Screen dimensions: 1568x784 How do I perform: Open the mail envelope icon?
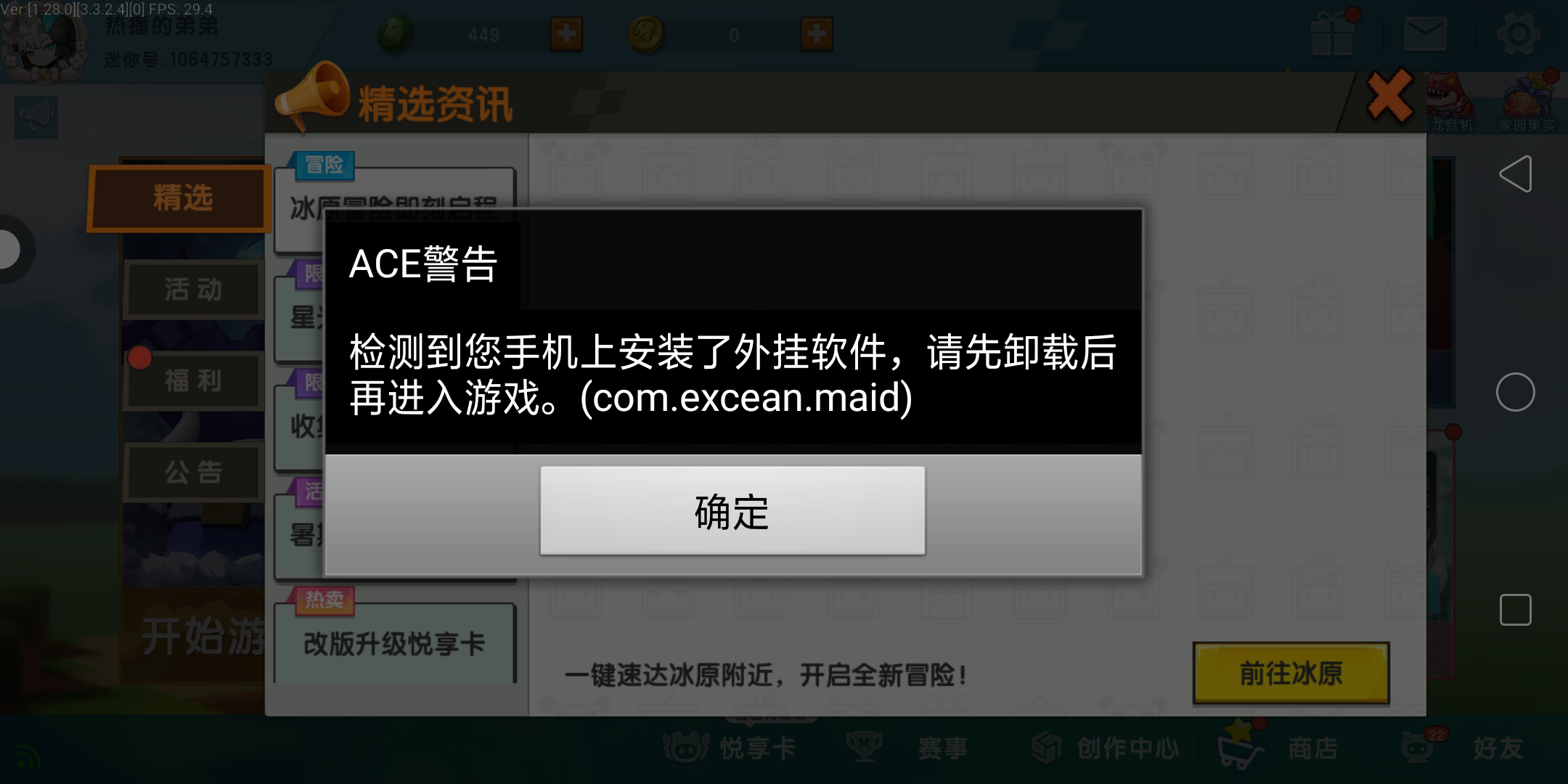pos(1426,34)
